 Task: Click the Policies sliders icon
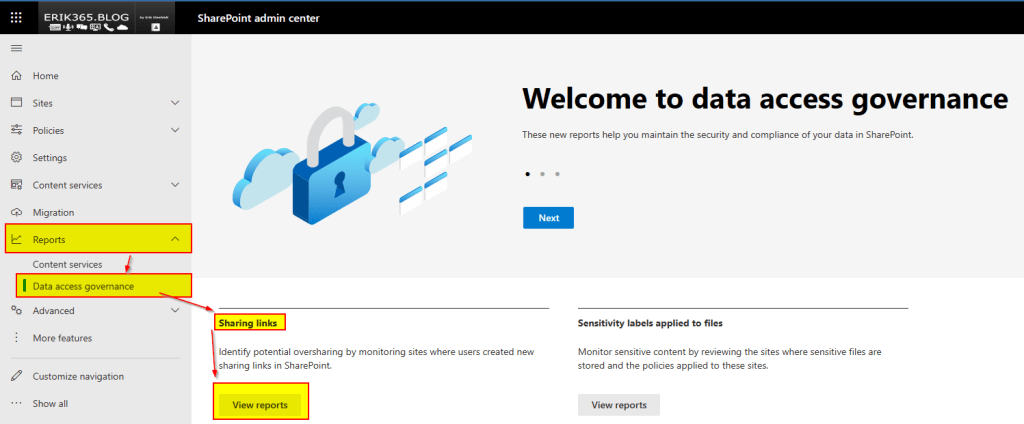pos(16,130)
